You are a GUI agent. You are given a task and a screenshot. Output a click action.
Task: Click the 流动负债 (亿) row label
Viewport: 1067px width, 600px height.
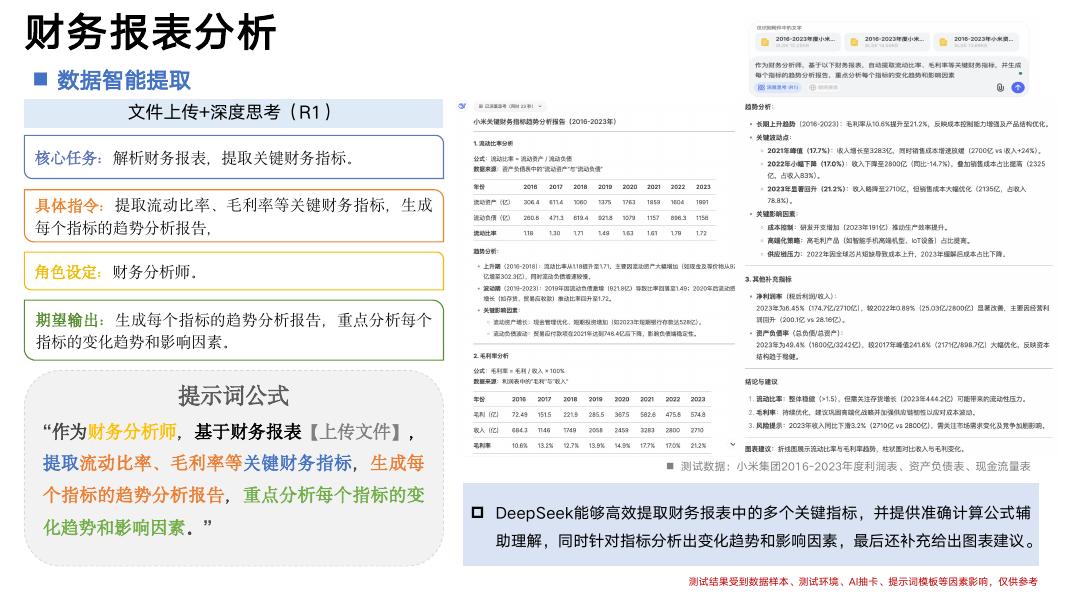(x=491, y=218)
